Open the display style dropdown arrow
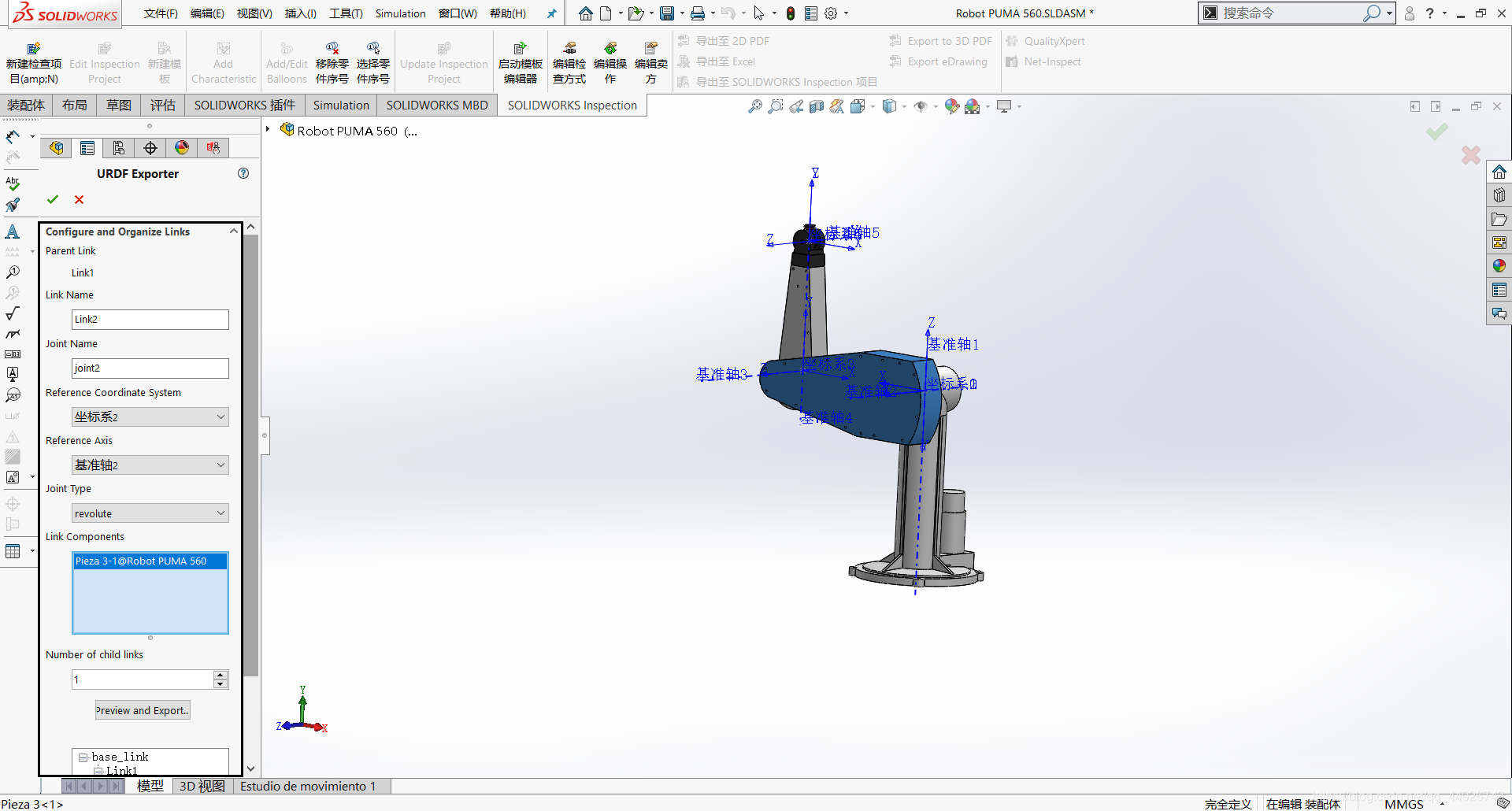 click(x=904, y=106)
